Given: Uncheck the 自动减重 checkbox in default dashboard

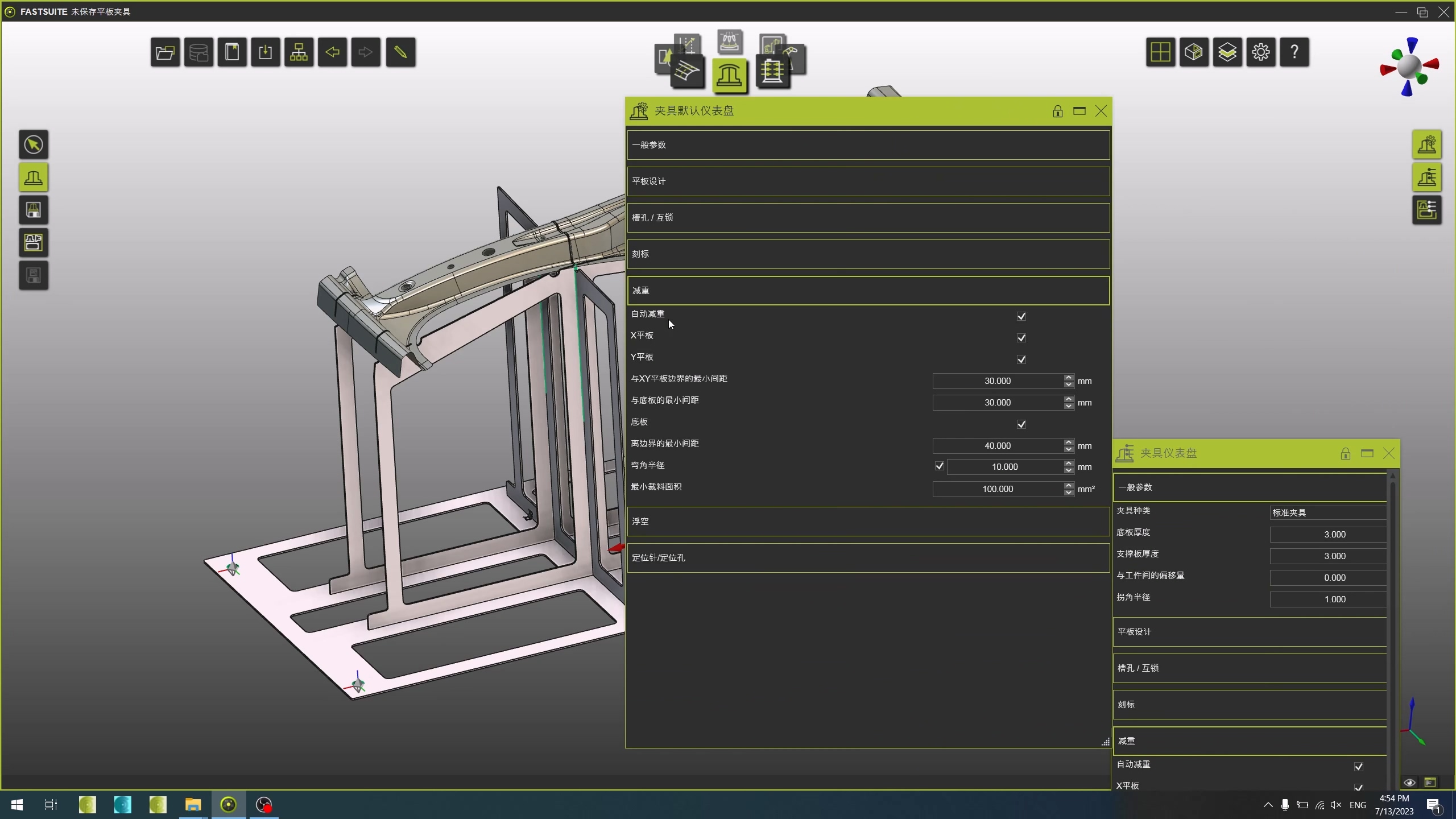Looking at the screenshot, I should pos(1021,316).
